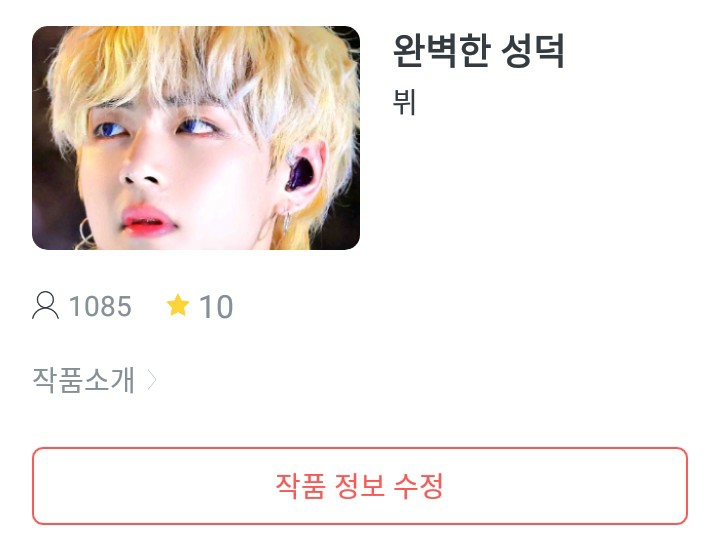Click the author name 뷔
Viewport: 720px width, 540px height.
[x=405, y=102]
